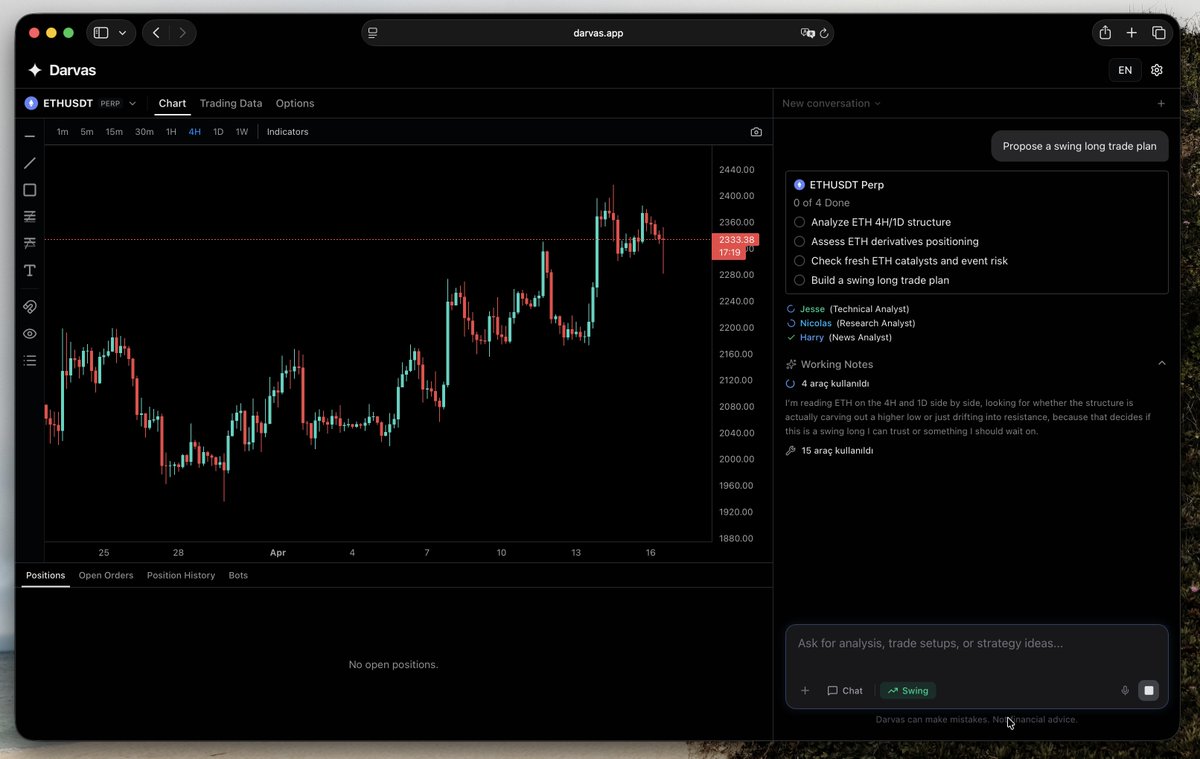
Task: Select the price levels drawing tool below Fibonacci
Action: click(x=29, y=244)
